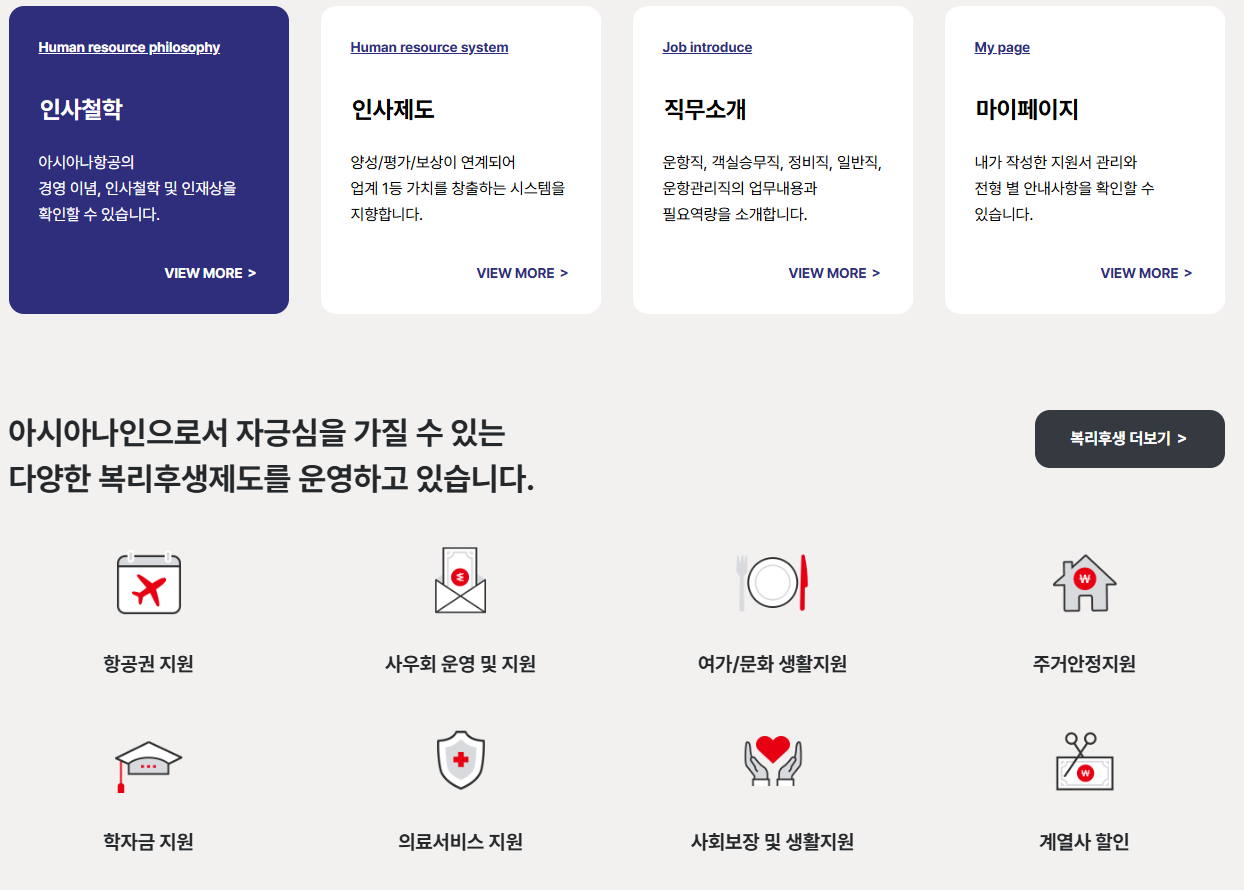Open VIEW MORE under 인사제도
This screenshot has height=890, width=1244.
point(522,273)
